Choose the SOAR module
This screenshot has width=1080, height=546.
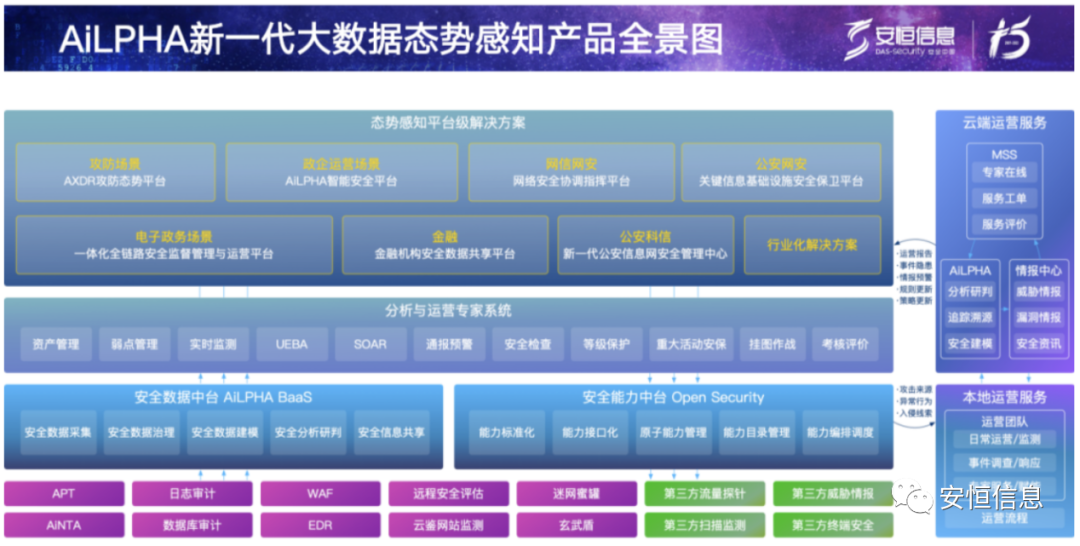tap(371, 344)
